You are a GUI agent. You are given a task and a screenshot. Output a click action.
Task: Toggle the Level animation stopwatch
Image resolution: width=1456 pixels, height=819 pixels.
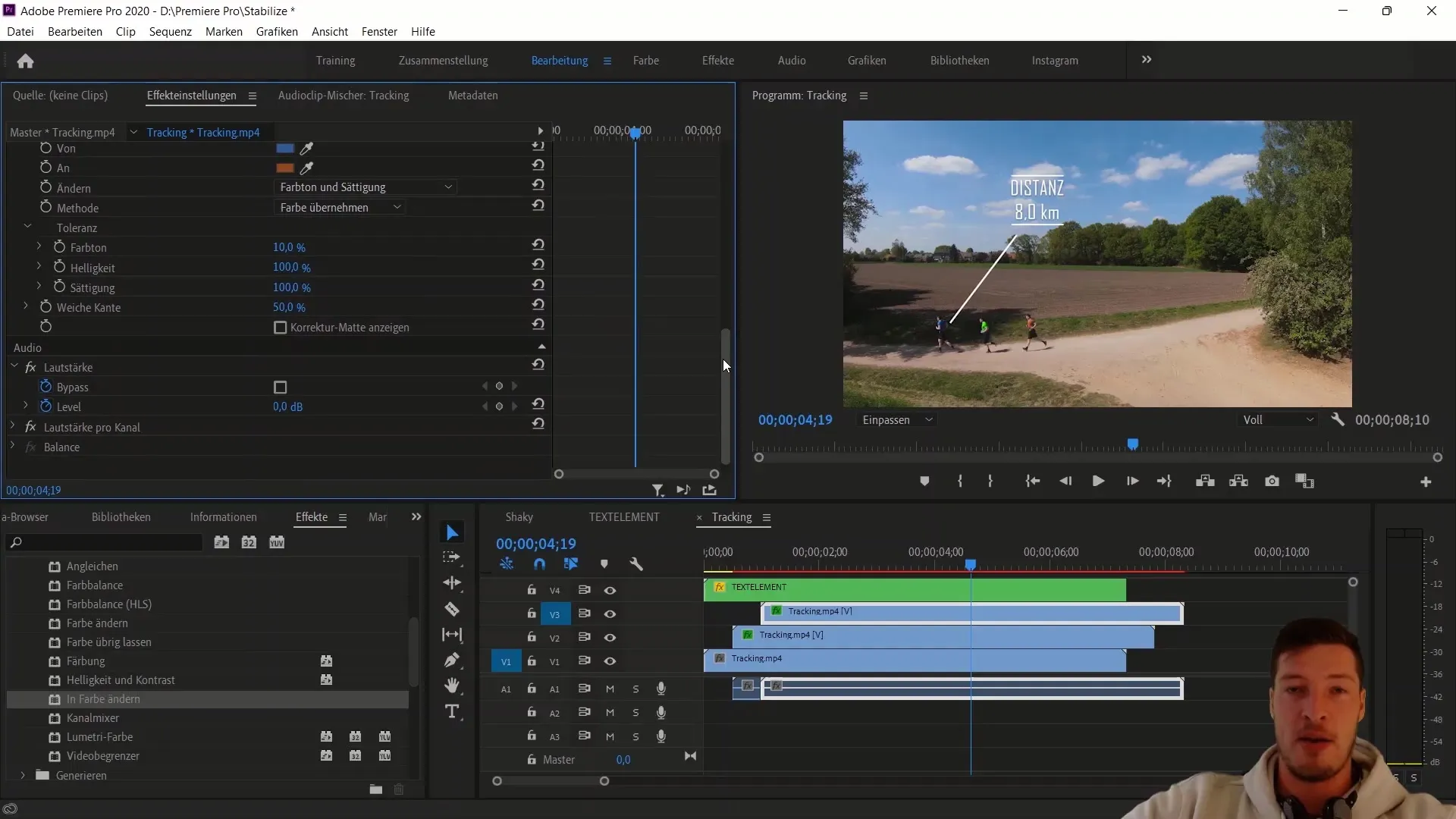coord(45,406)
